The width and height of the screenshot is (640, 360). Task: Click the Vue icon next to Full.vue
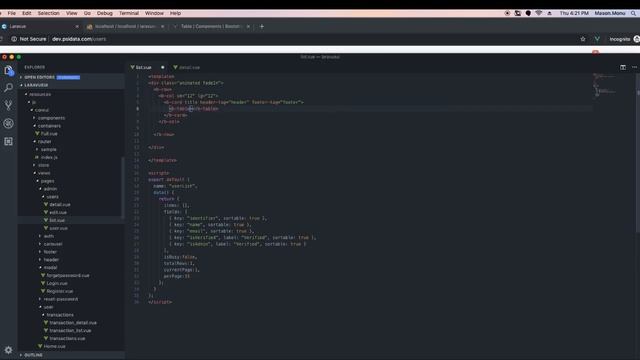click(x=37, y=133)
